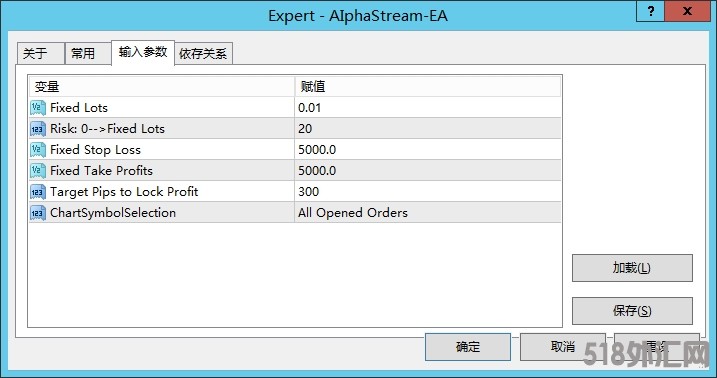This screenshot has height=378, width=717.
Task: Close the Expert dialog window
Action: point(687,11)
